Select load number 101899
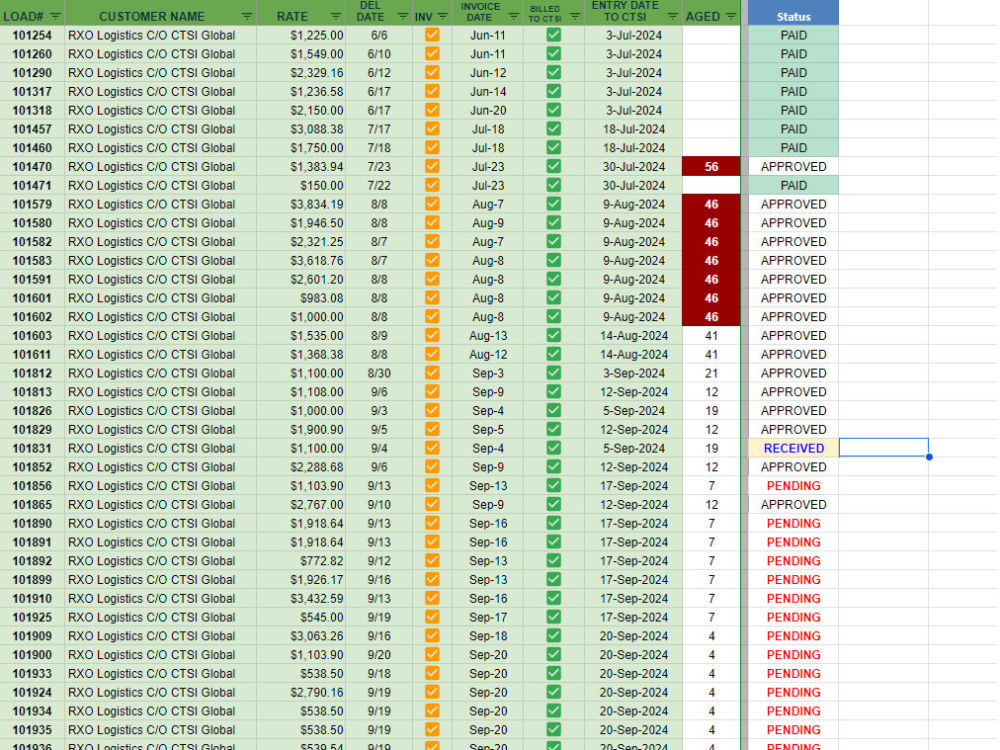1000x750 pixels. [x=32, y=580]
